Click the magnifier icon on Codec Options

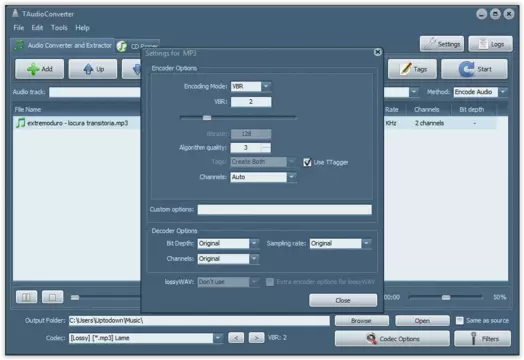(371, 339)
